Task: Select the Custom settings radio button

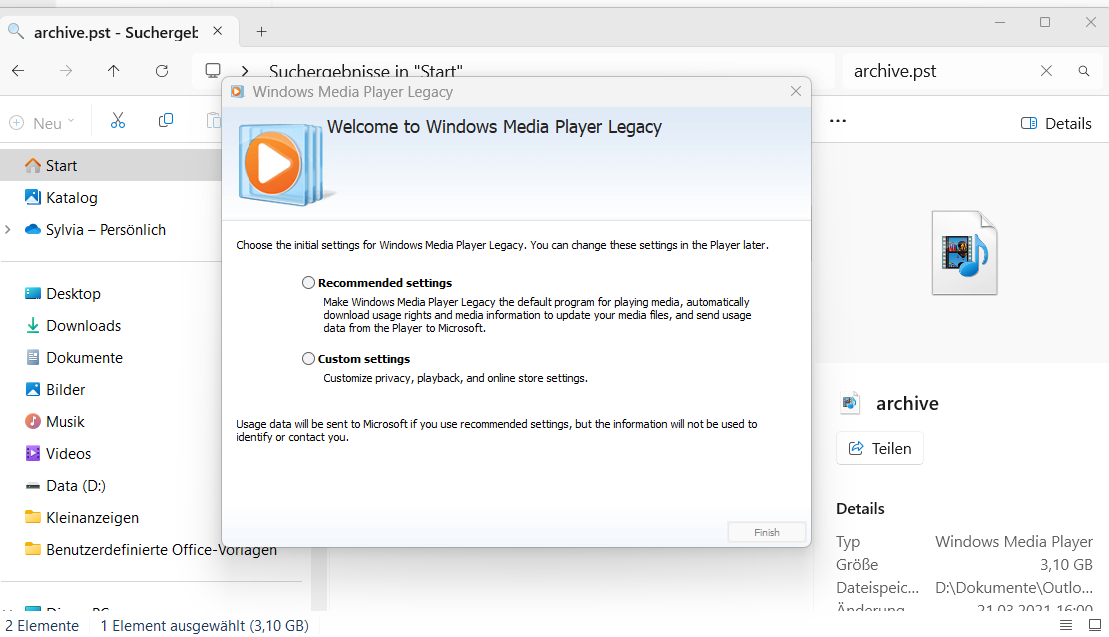Action: (x=308, y=358)
